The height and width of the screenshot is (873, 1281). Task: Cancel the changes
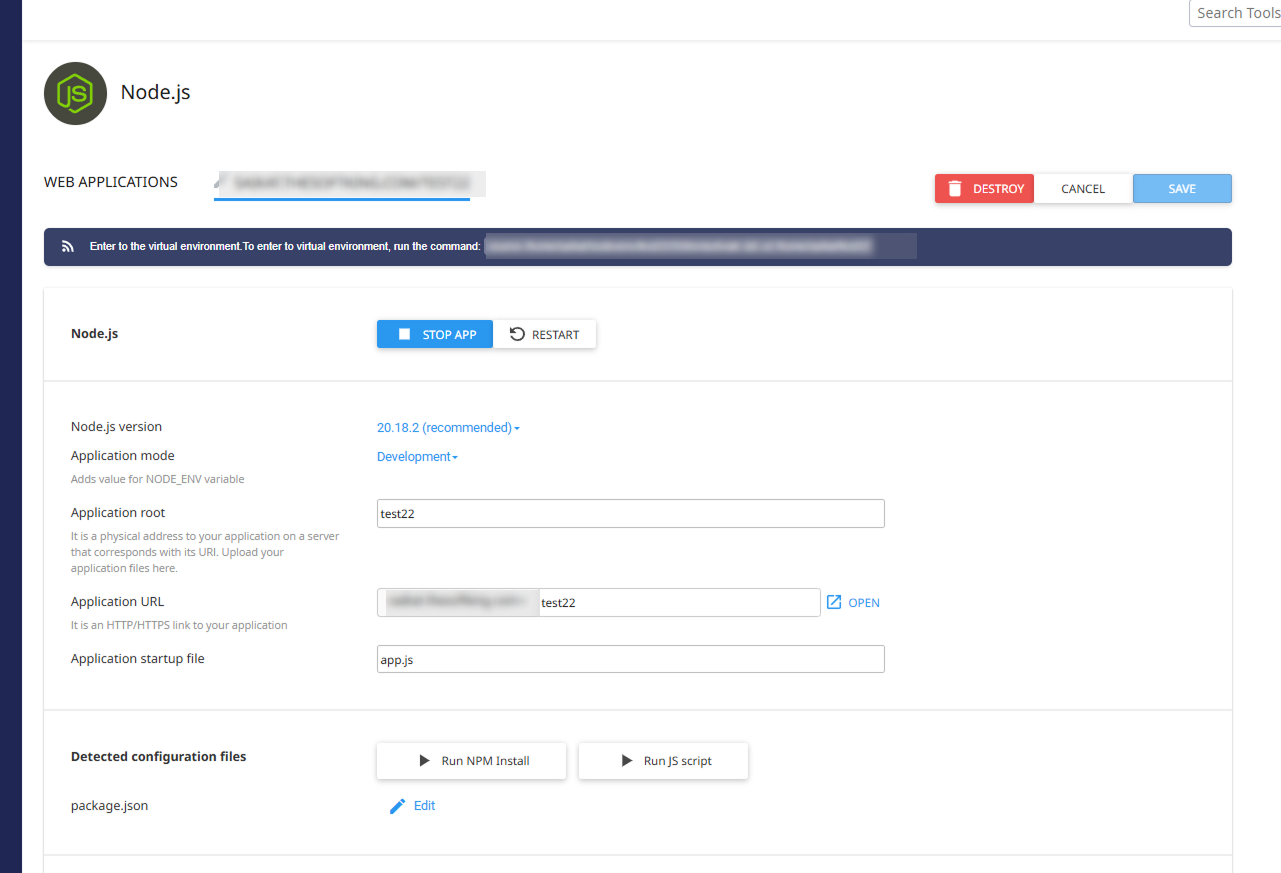[x=1083, y=189]
